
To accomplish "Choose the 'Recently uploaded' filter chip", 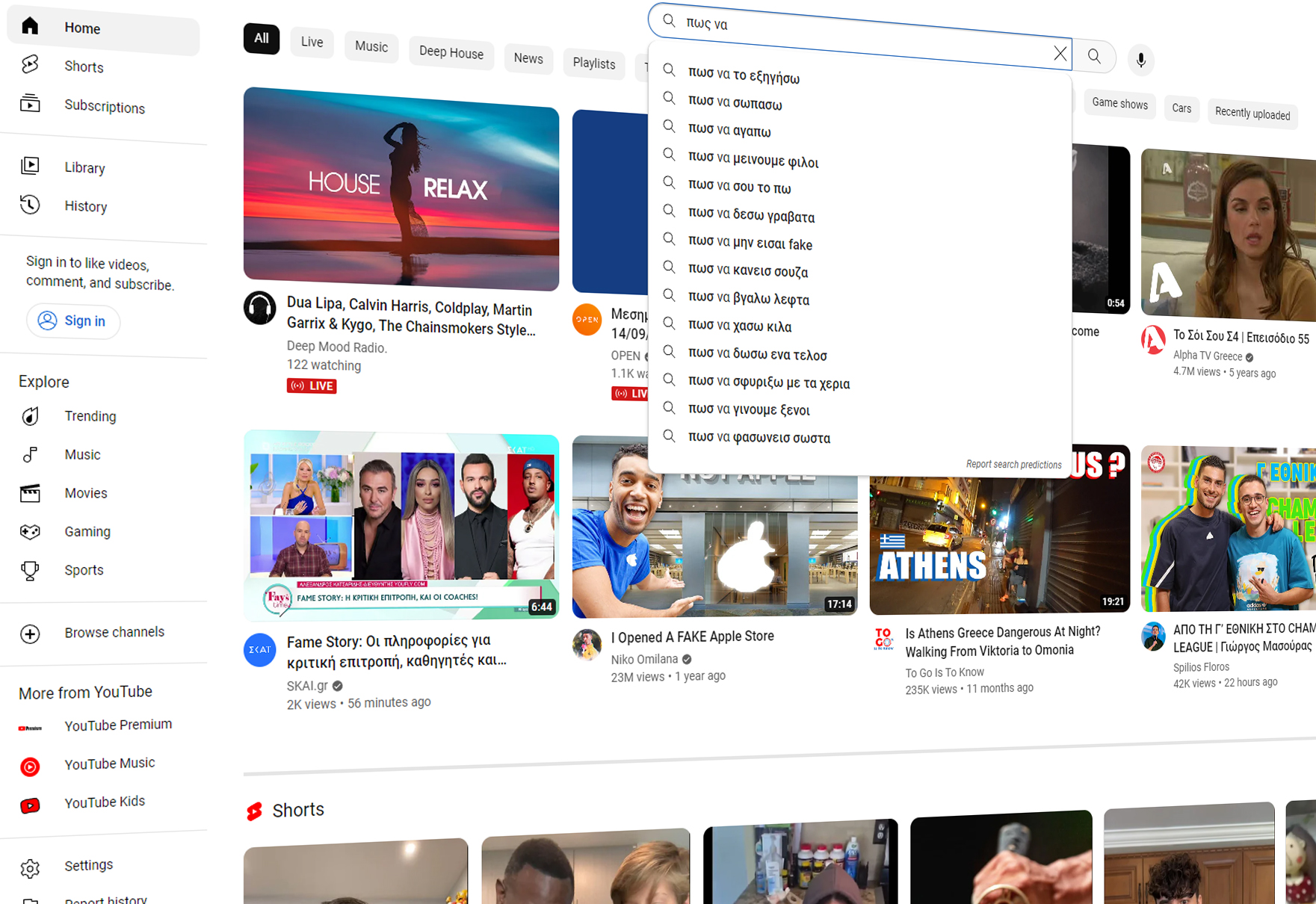I will tap(1252, 114).
